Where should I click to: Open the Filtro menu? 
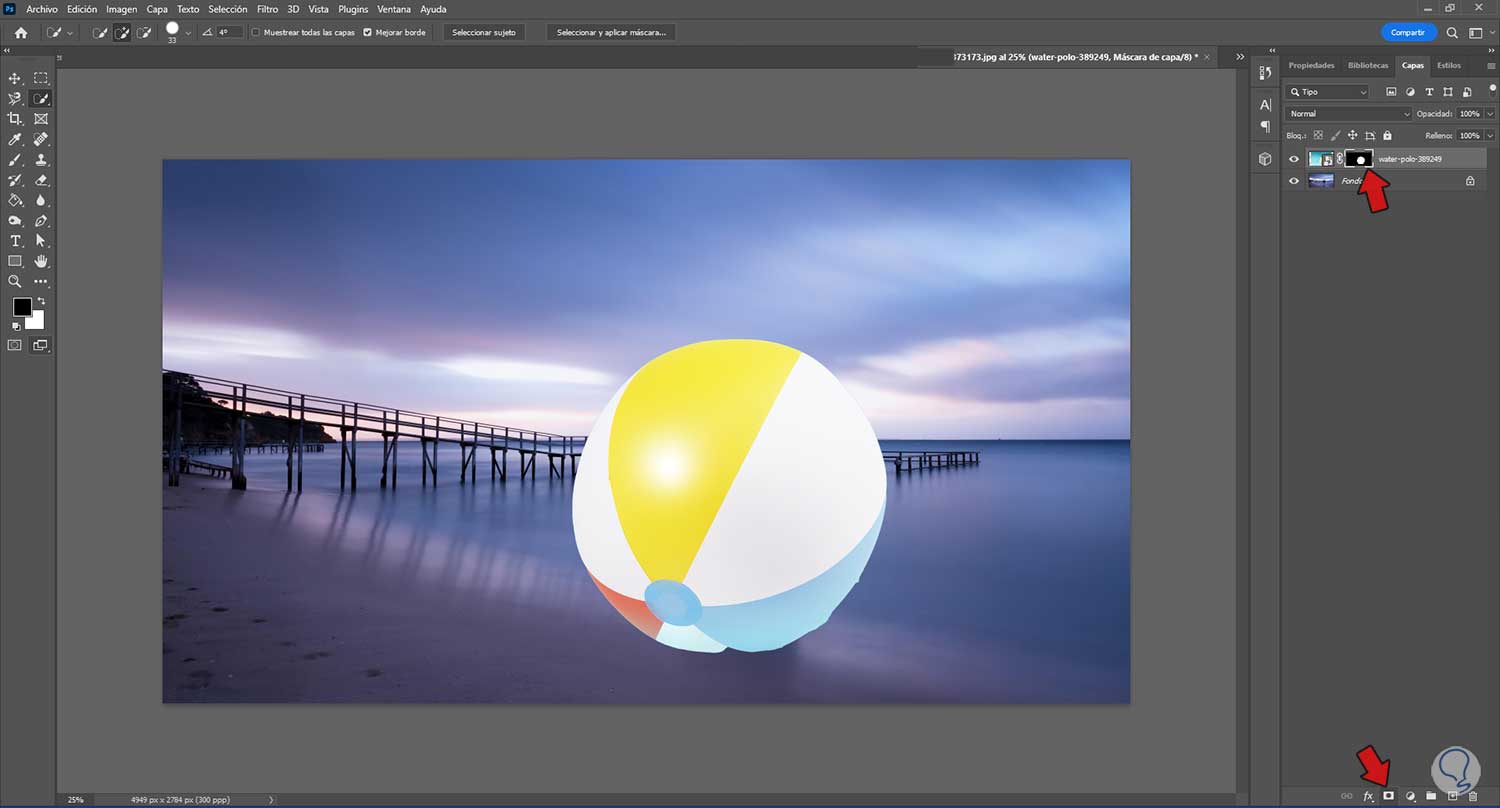point(267,9)
